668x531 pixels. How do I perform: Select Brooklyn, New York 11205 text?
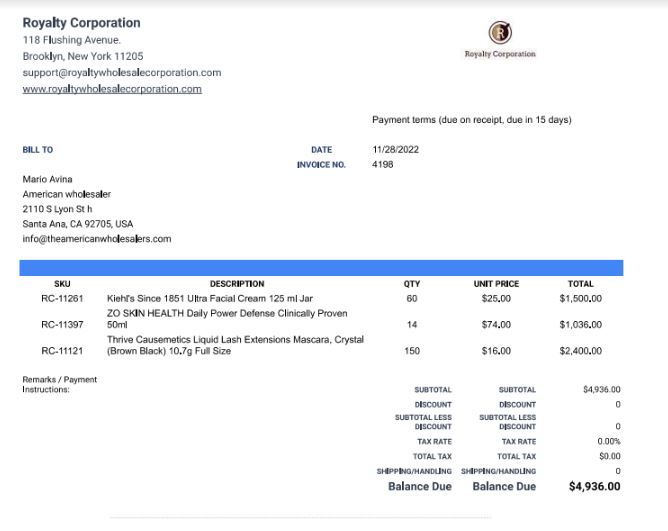pyautogui.click(x=83, y=56)
